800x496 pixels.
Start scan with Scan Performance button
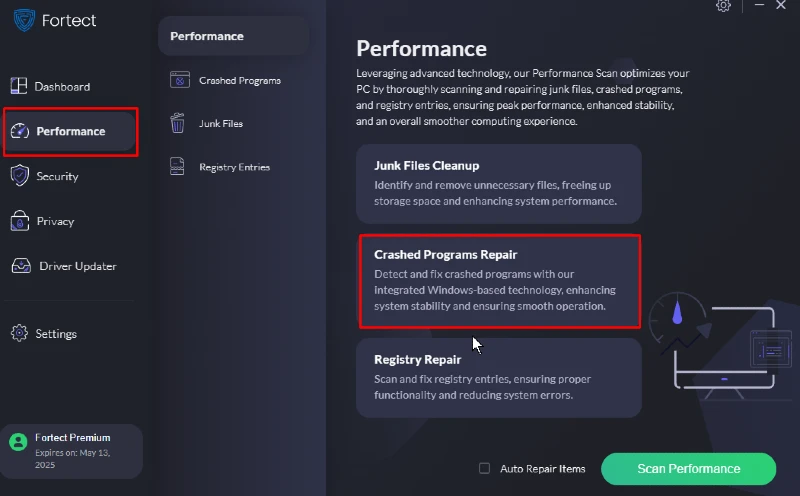(x=688, y=468)
